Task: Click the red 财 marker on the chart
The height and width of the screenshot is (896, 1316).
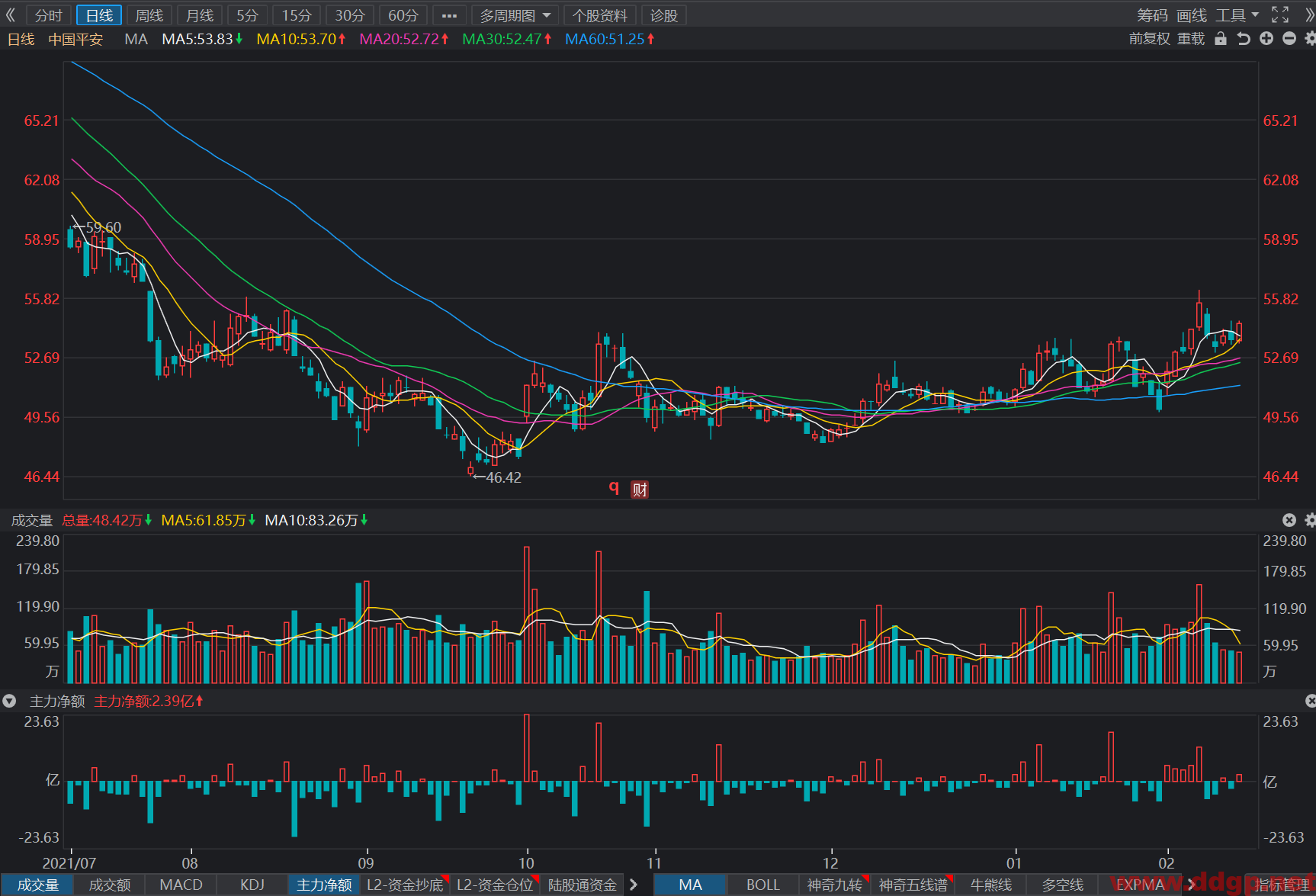Action: pyautogui.click(x=640, y=490)
